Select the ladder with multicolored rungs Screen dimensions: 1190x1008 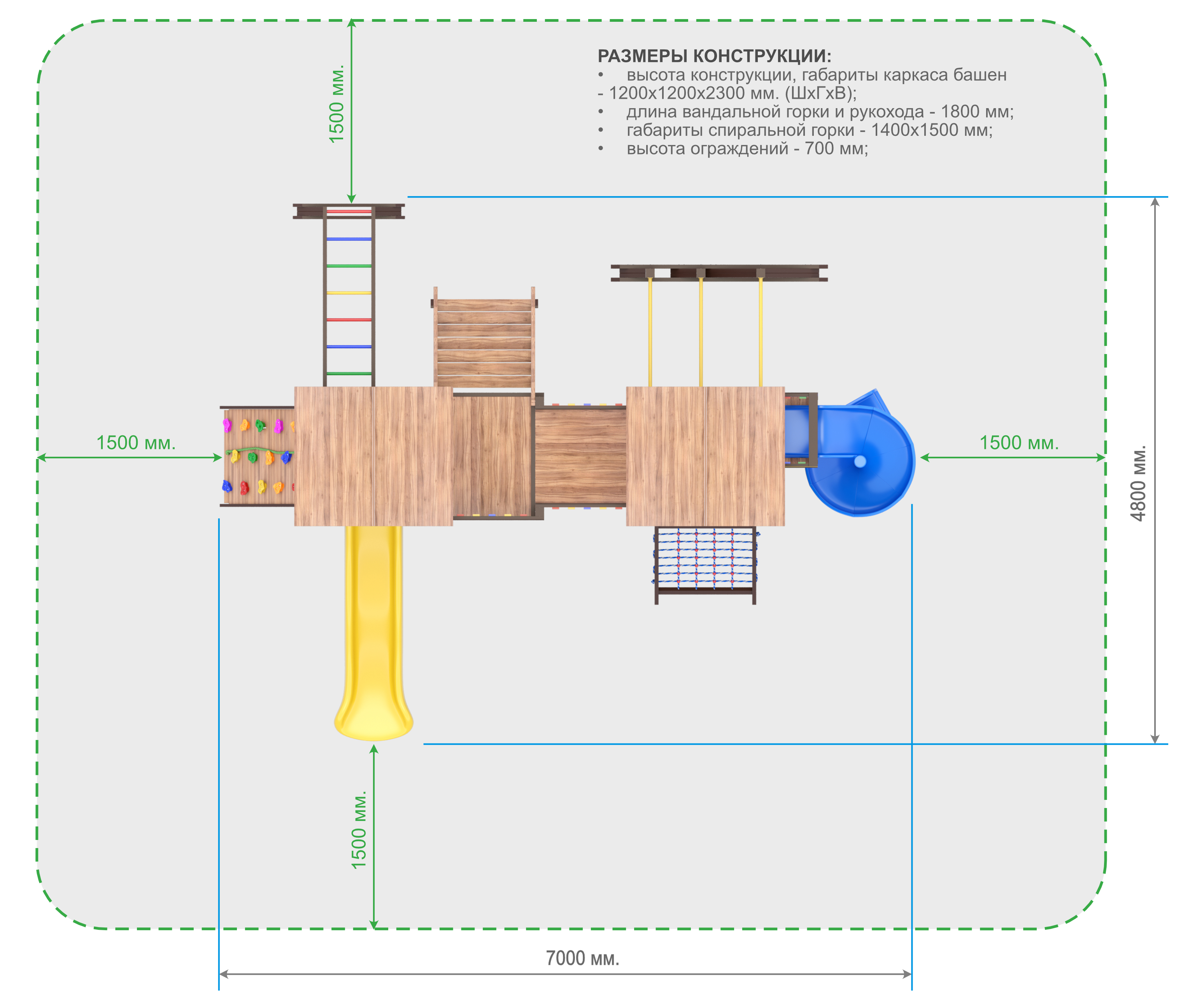click(349, 295)
